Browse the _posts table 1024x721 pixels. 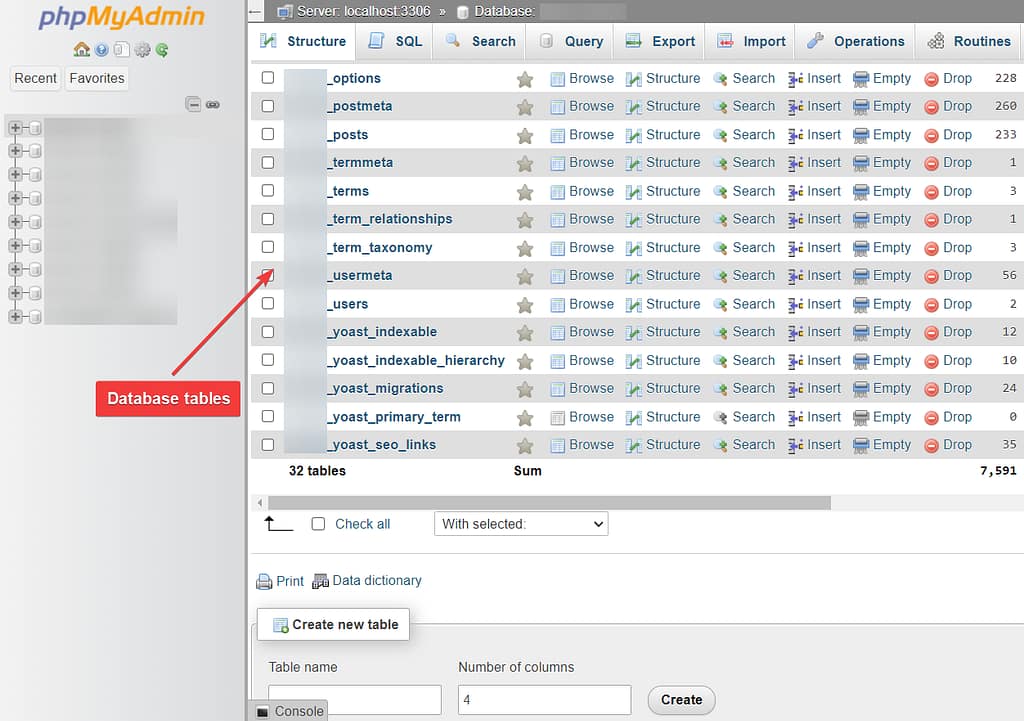(591, 134)
